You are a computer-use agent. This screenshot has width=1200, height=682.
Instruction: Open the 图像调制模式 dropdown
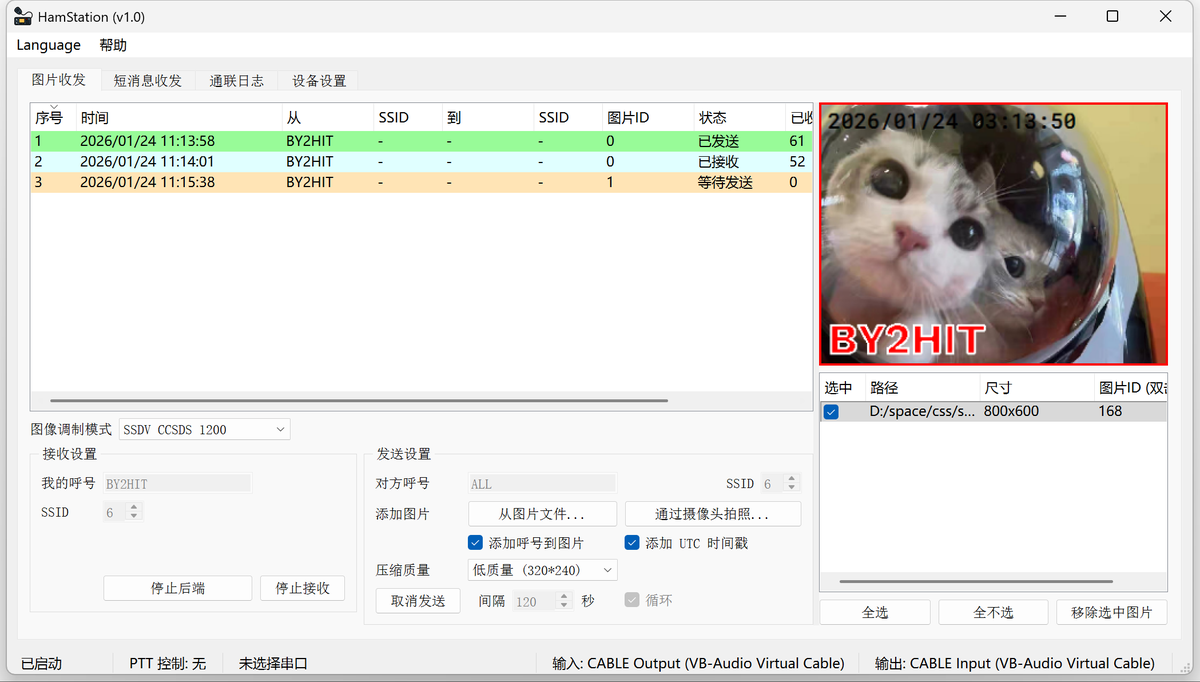[x=204, y=428]
